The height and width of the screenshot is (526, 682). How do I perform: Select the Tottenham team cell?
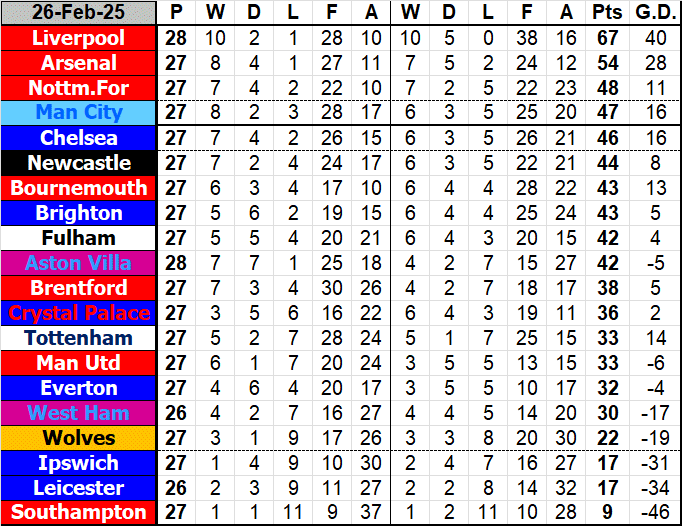tap(79, 338)
